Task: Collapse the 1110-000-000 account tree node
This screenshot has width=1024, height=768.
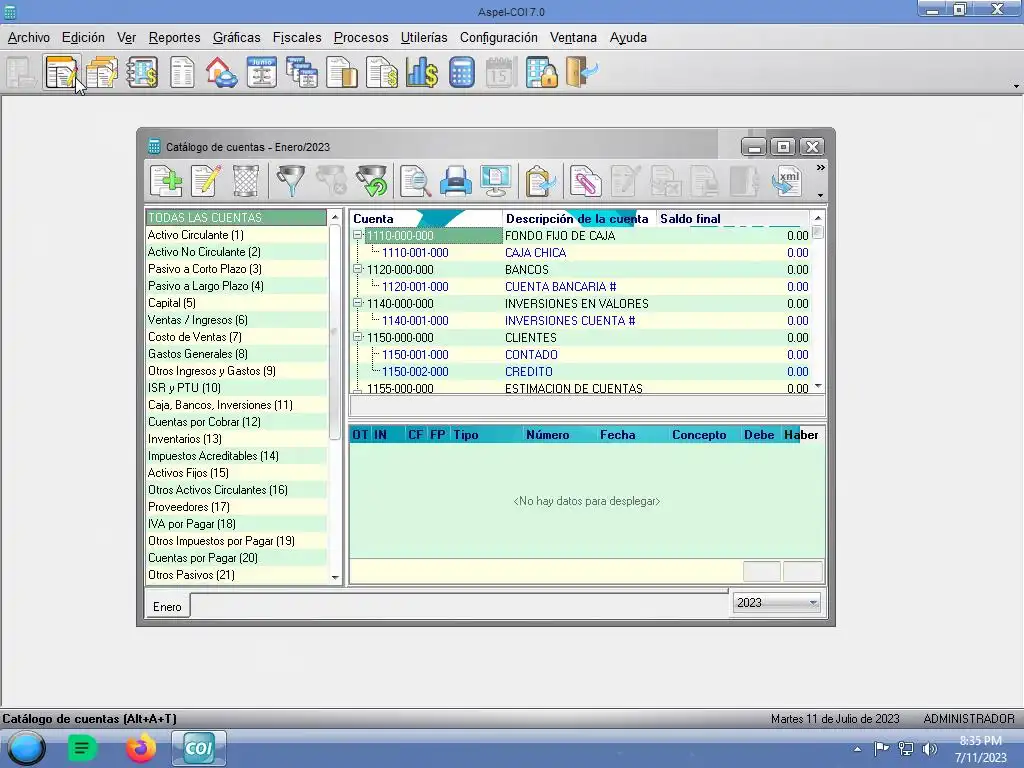Action: [x=357, y=235]
